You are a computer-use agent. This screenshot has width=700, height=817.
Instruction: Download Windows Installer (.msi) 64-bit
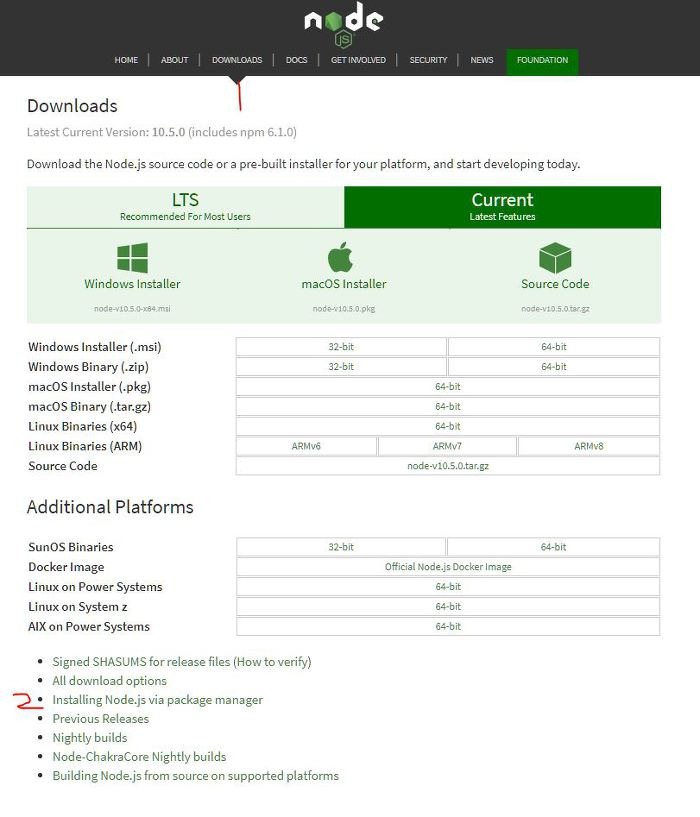554,346
